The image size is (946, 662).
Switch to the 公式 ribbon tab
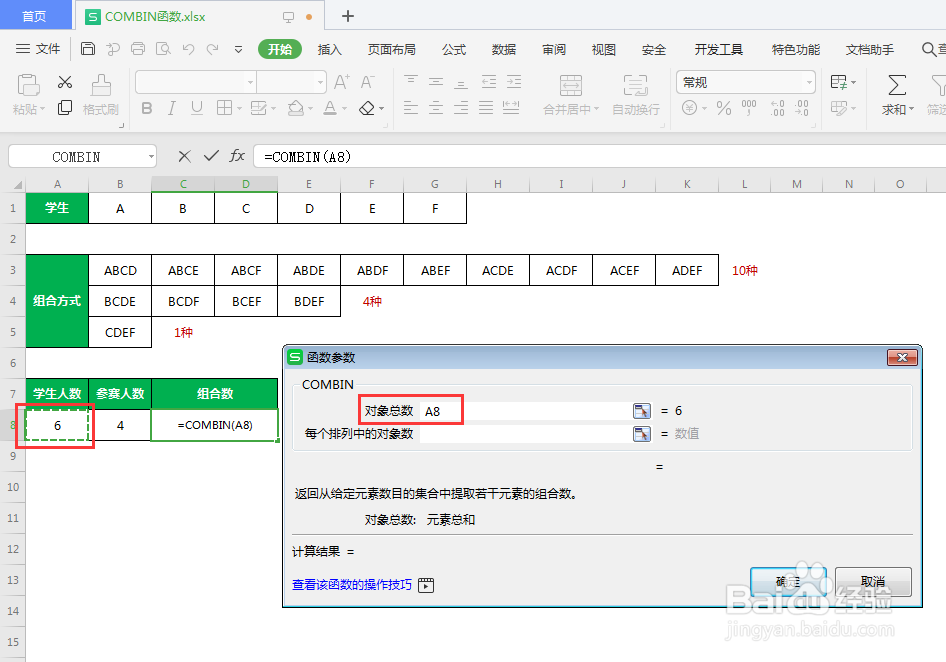pyautogui.click(x=454, y=49)
